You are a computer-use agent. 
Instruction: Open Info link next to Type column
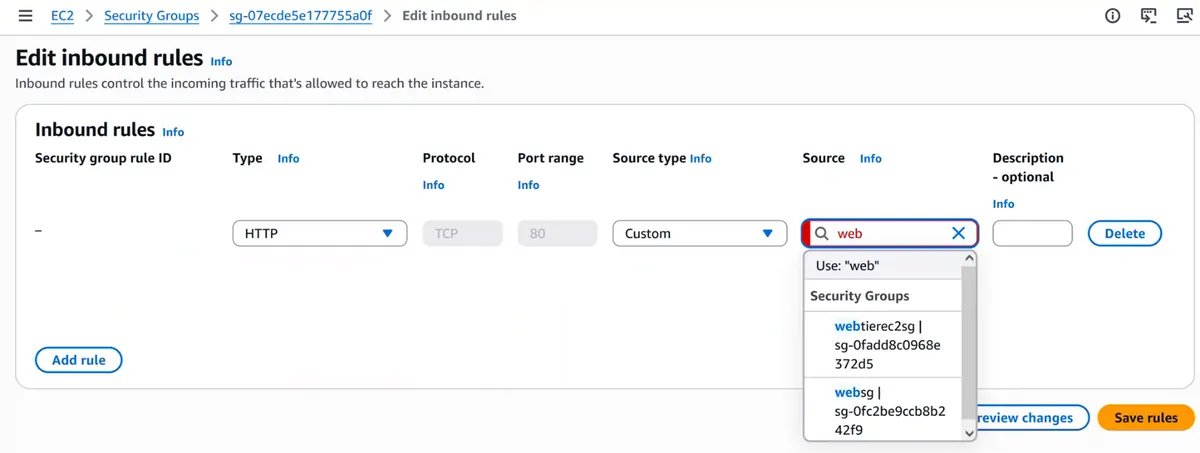(288, 158)
